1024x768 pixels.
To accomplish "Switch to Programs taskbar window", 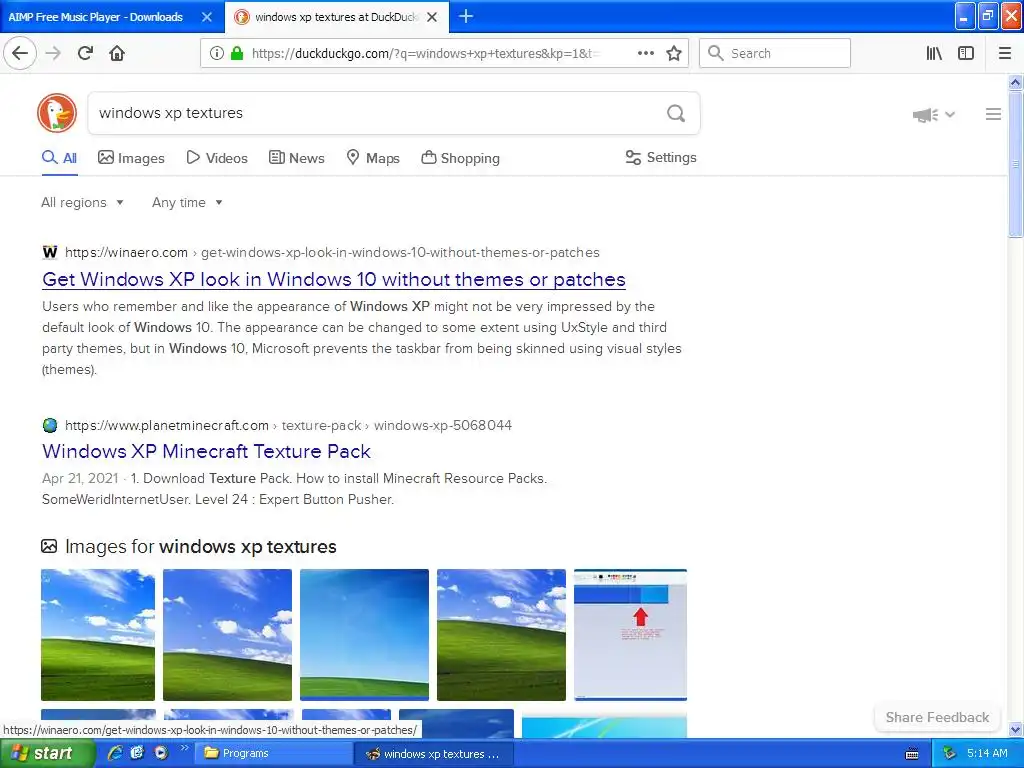I will coord(274,753).
